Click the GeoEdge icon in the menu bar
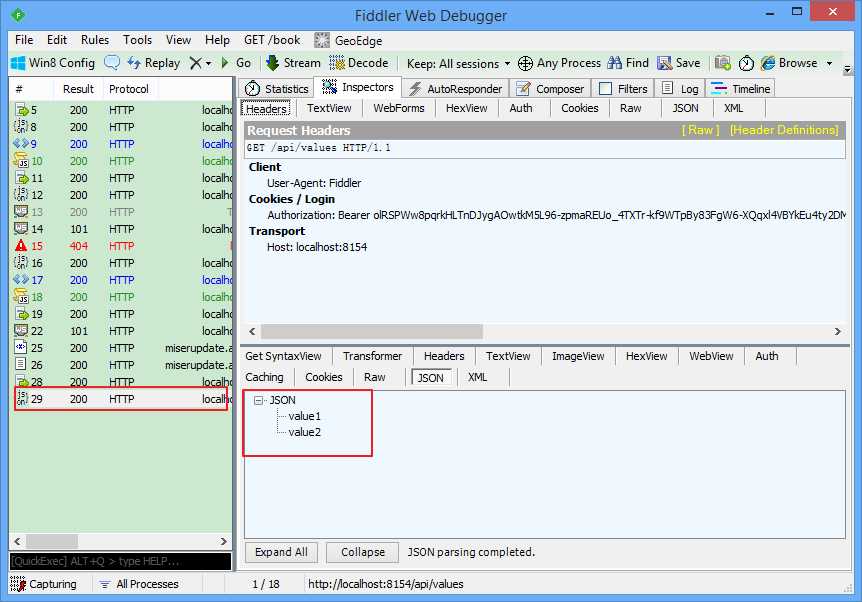The height and width of the screenshot is (602, 862). pyautogui.click(x=322, y=40)
